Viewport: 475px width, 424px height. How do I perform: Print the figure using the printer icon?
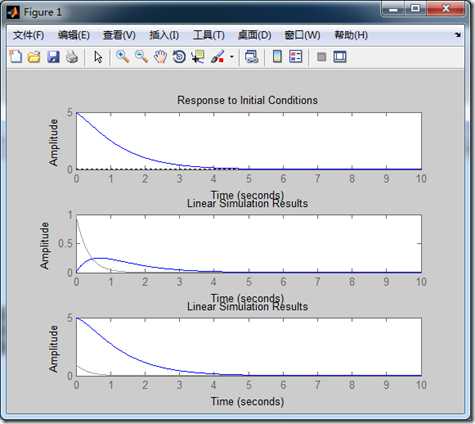[72, 57]
